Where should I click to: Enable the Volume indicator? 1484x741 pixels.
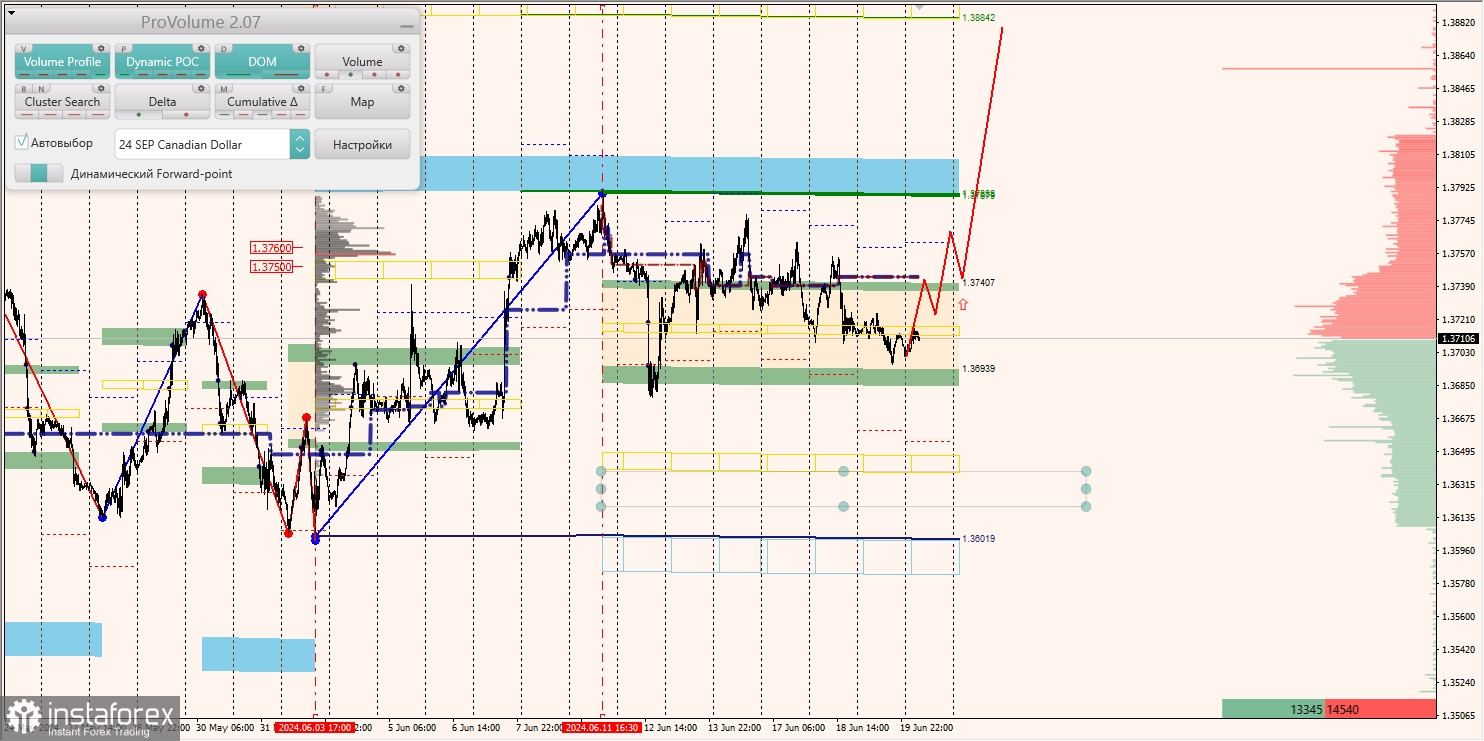click(x=362, y=62)
